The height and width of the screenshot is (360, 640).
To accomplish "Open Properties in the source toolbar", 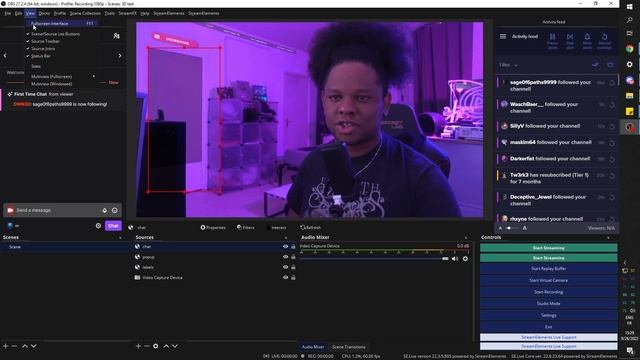I will pyautogui.click(x=213, y=228).
